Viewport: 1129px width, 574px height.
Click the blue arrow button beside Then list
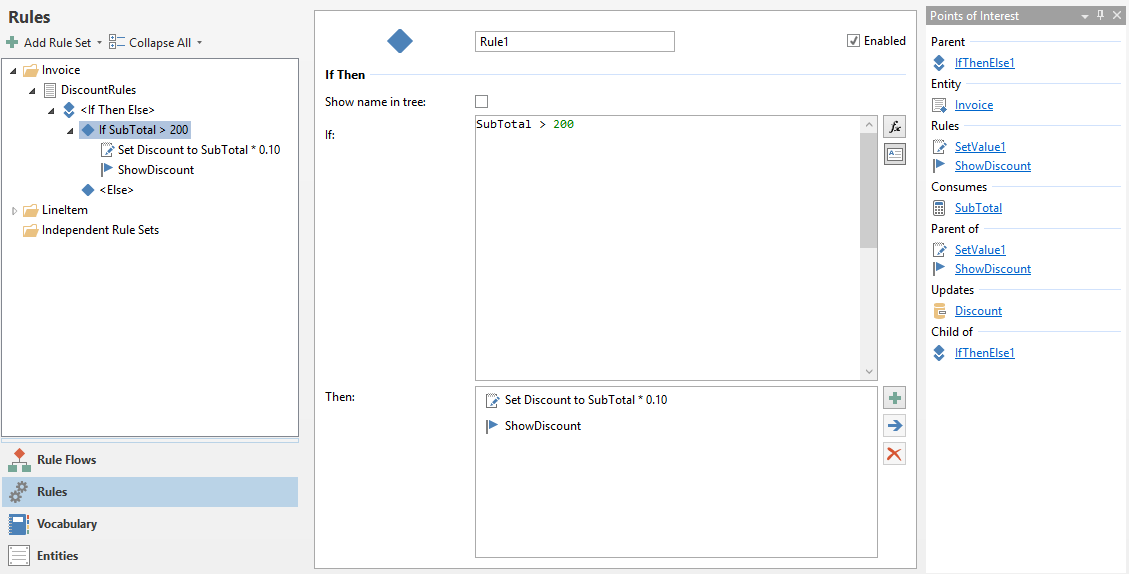pos(895,426)
